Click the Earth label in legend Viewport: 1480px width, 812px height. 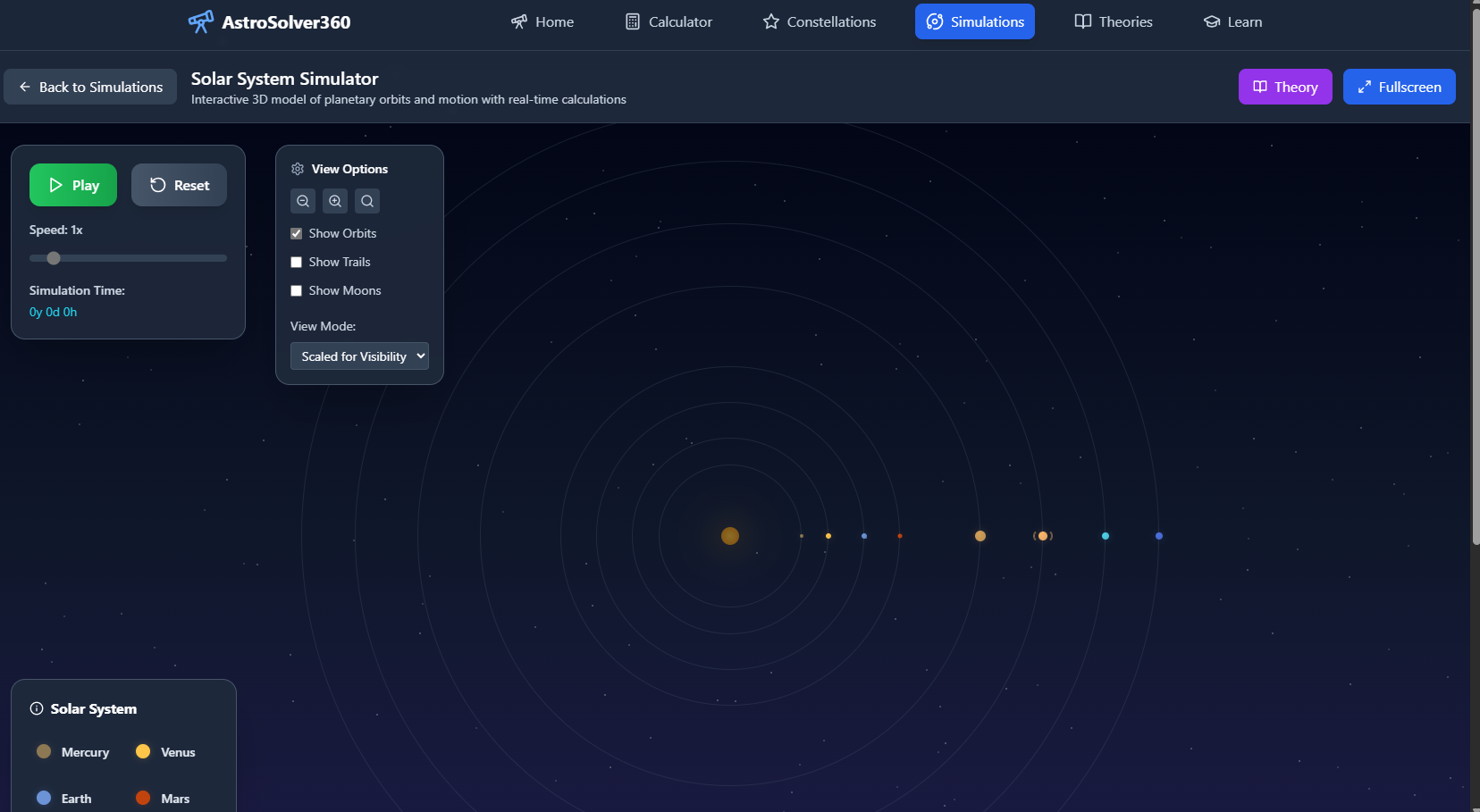(x=76, y=799)
